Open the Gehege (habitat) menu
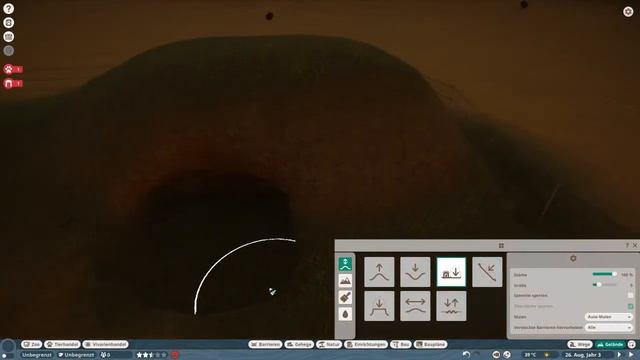The image size is (640, 360). click(299, 344)
